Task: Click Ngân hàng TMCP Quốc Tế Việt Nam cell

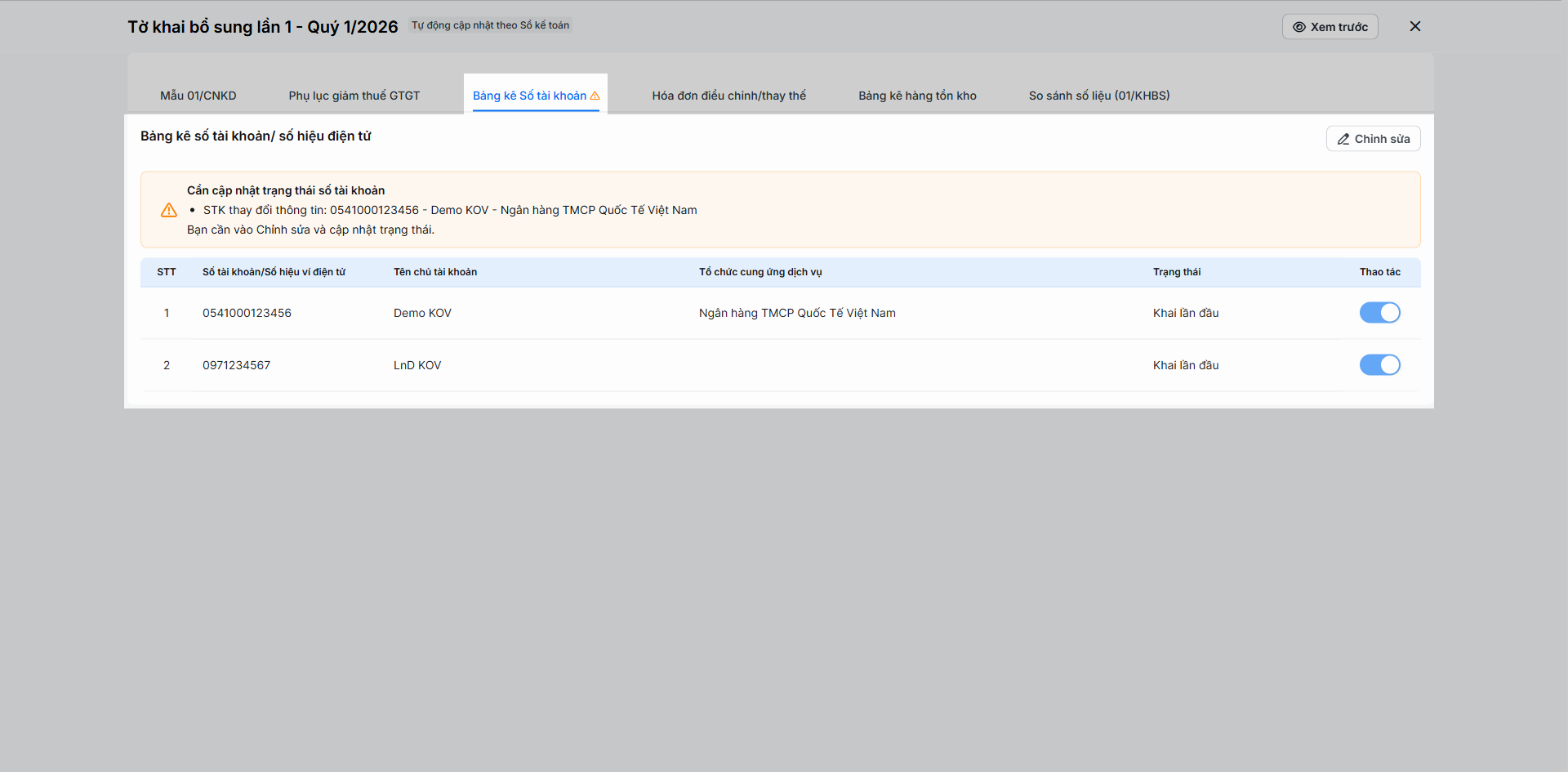Action: 797,313
